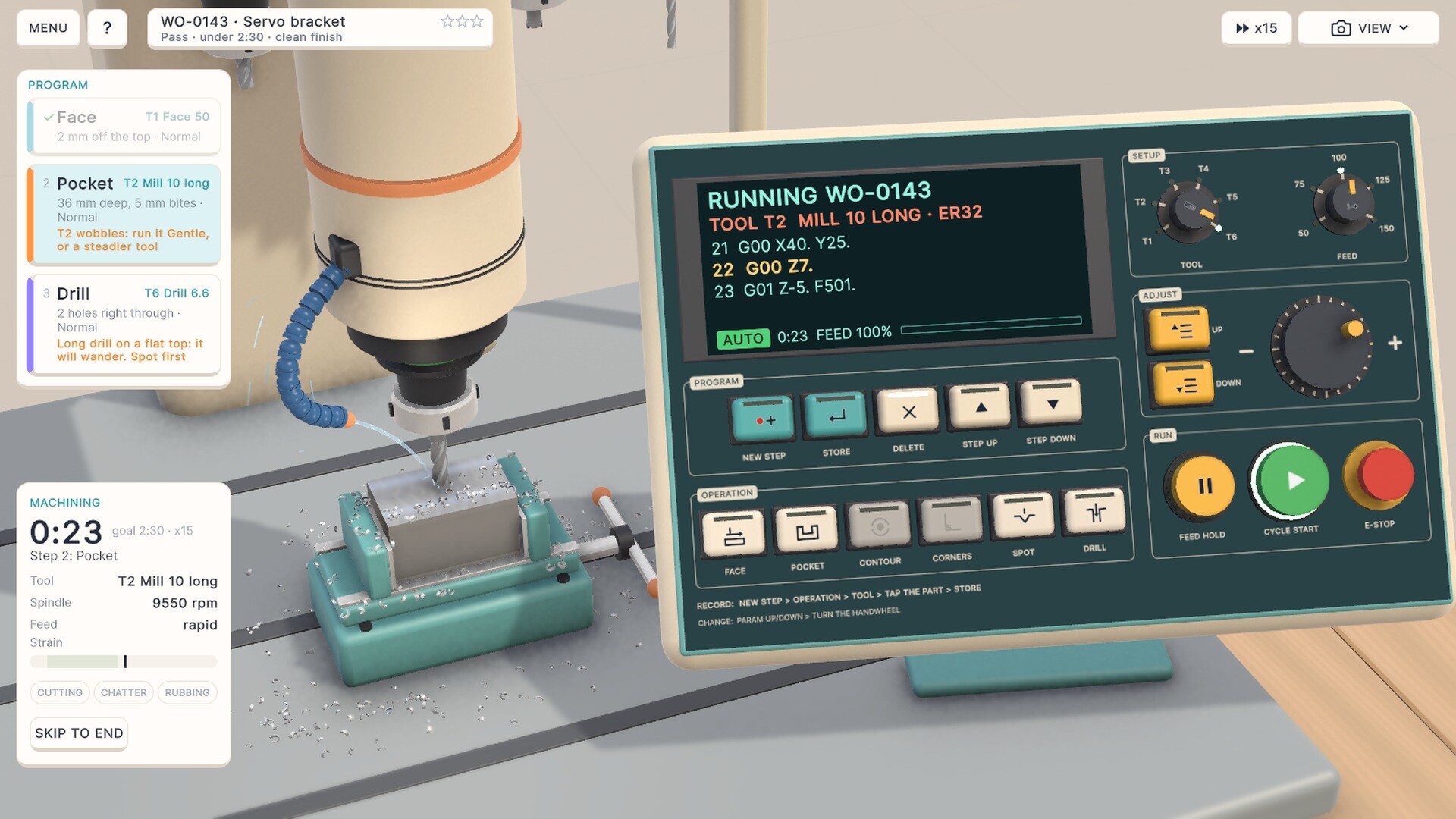Click the star rating in work order header
Image resolution: width=1456 pixels, height=819 pixels.
tap(462, 21)
